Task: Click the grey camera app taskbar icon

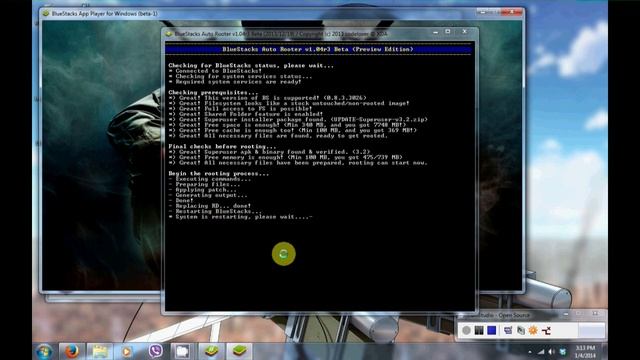Action: coord(182,351)
